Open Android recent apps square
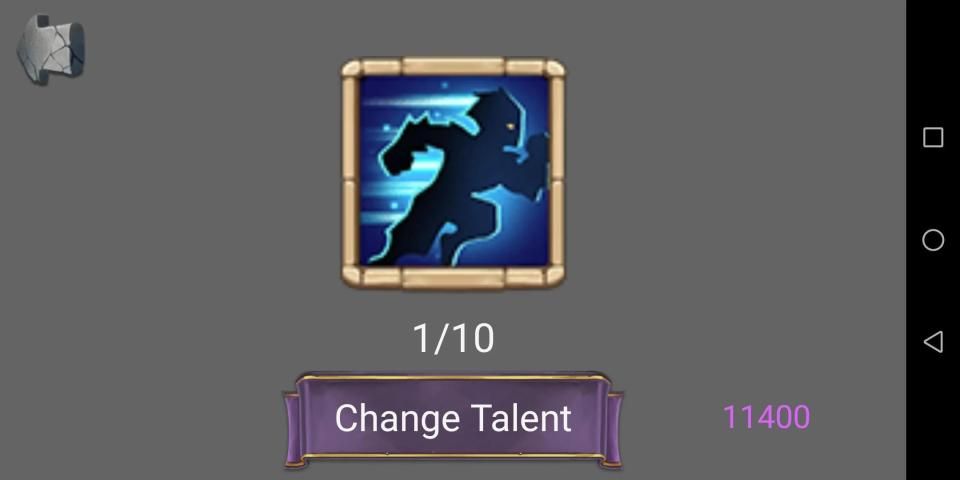960x480 pixels. (x=932, y=137)
